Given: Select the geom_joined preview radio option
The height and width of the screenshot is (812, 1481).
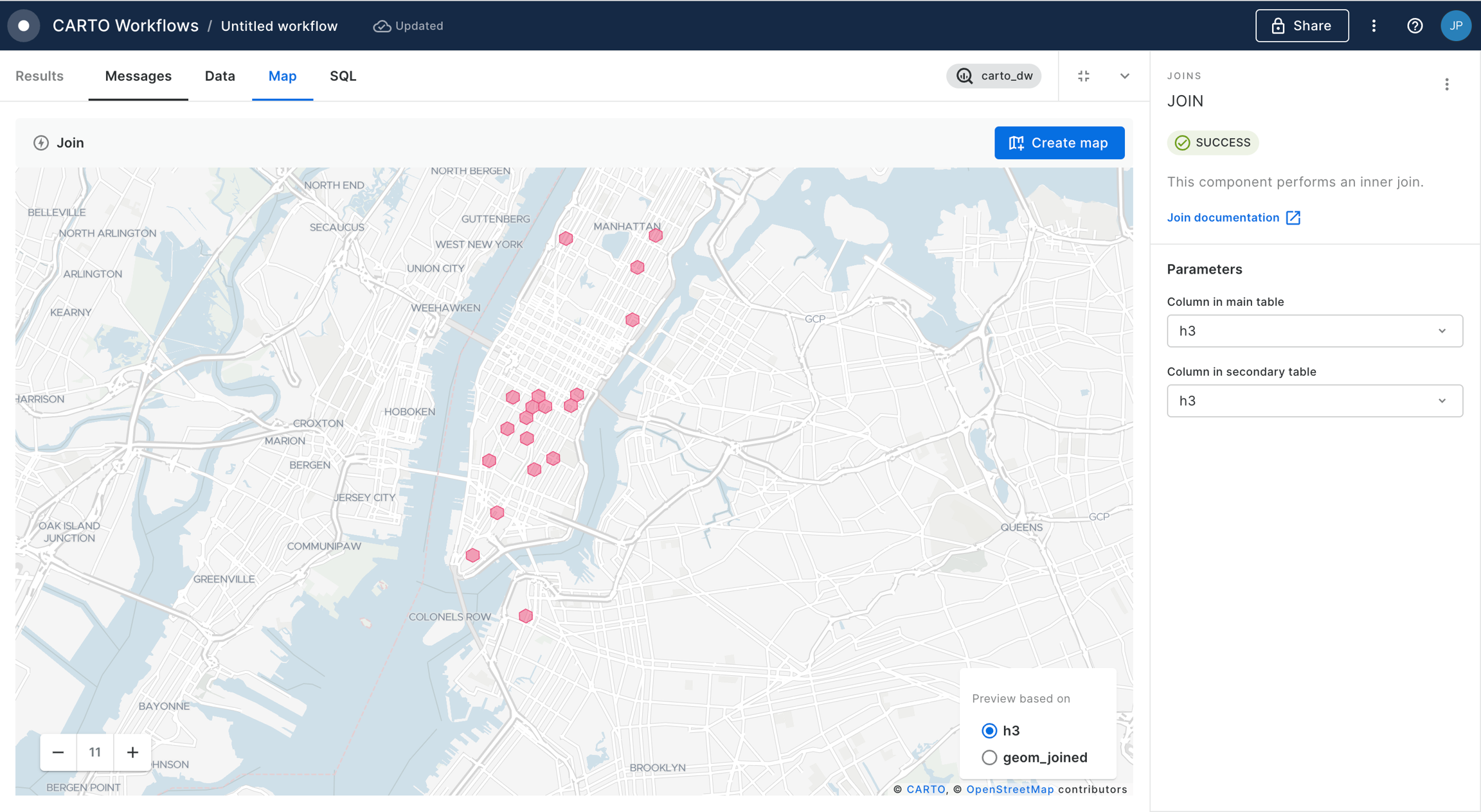Looking at the screenshot, I should tap(989, 757).
